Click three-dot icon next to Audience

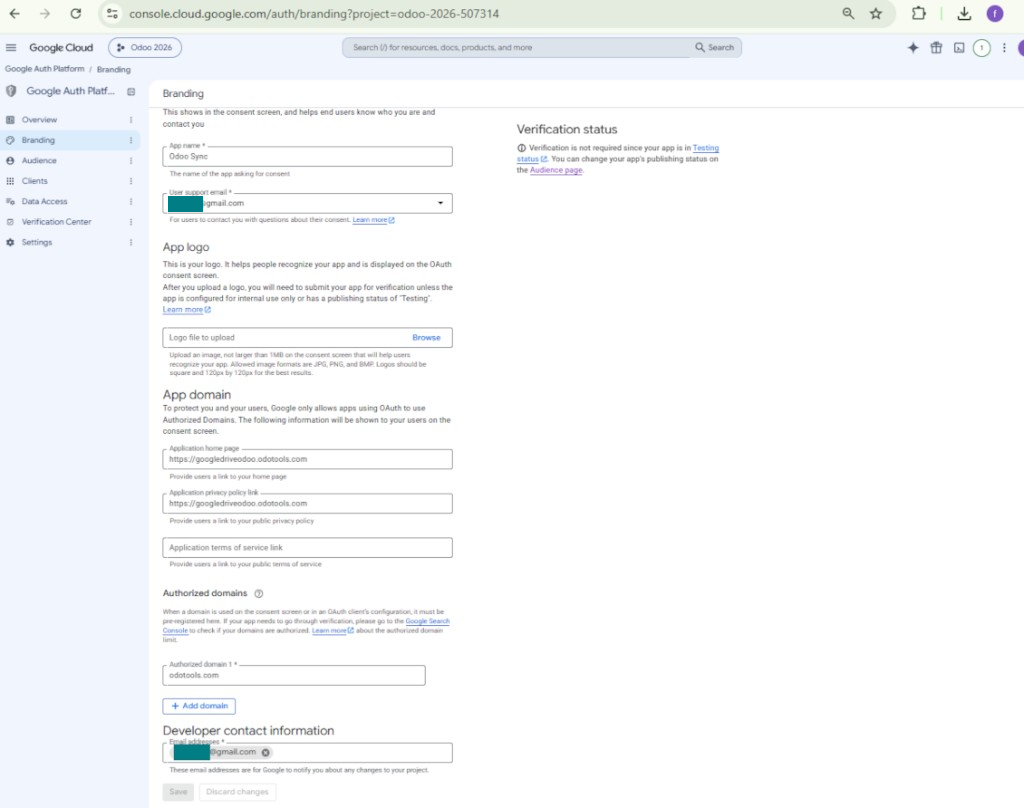coord(131,161)
